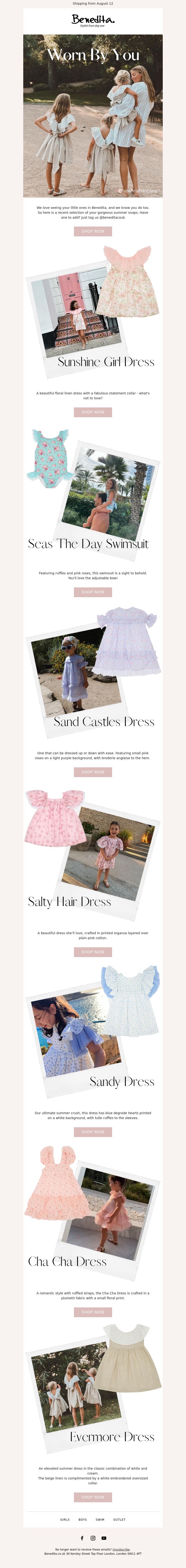Shop Now under Seas The Day Swimsuit text
The width and height of the screenshot is (186, 1568).
[93, 592]
